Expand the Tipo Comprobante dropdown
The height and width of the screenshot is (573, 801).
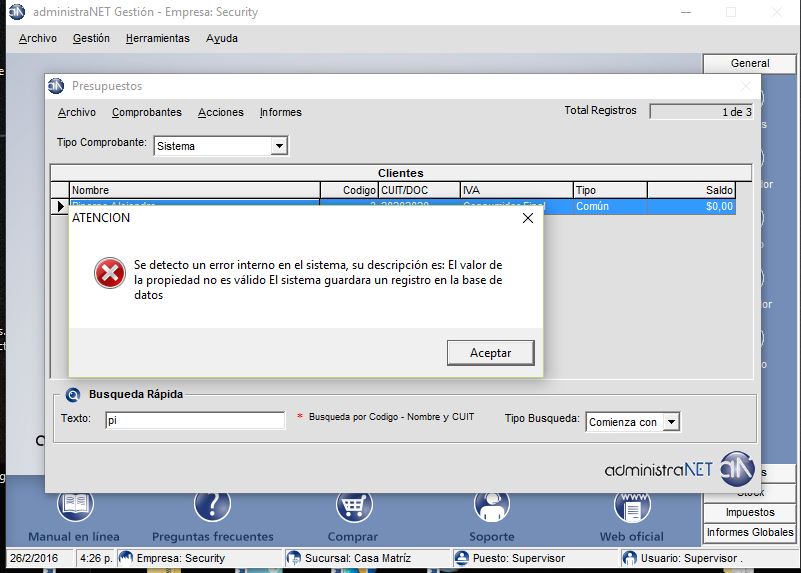point(279,146)
